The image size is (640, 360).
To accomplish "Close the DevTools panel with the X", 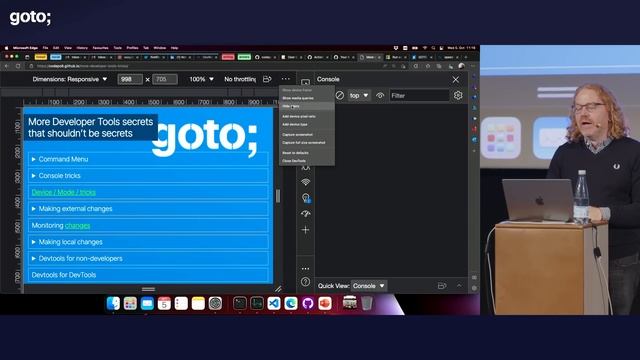I will 456,80.
